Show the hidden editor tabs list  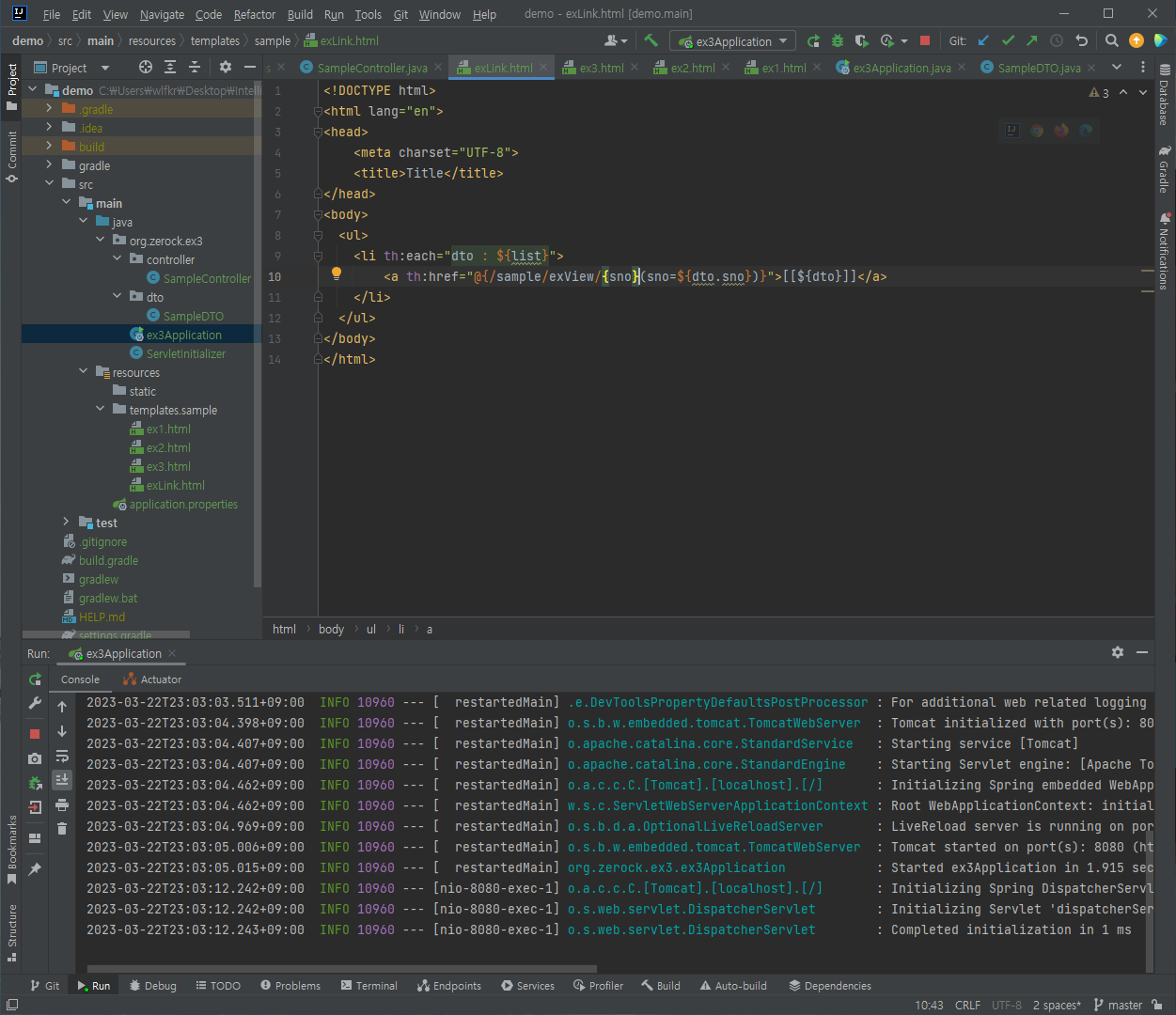[1117, 67]
